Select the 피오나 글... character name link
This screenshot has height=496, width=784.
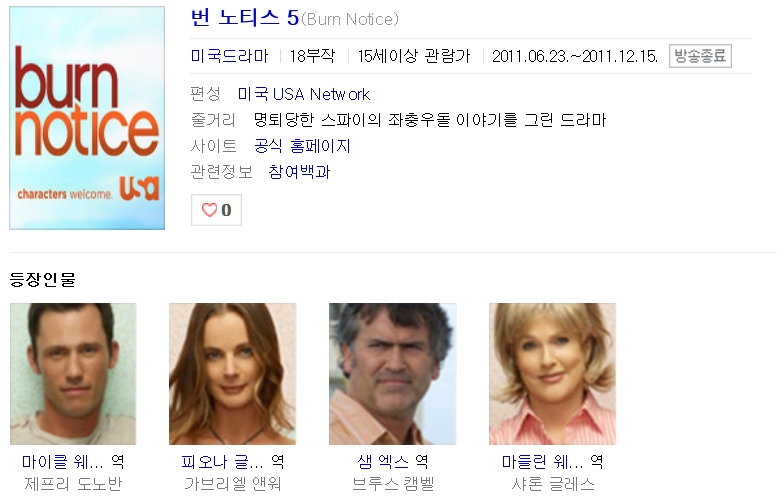tap(222, 462)
